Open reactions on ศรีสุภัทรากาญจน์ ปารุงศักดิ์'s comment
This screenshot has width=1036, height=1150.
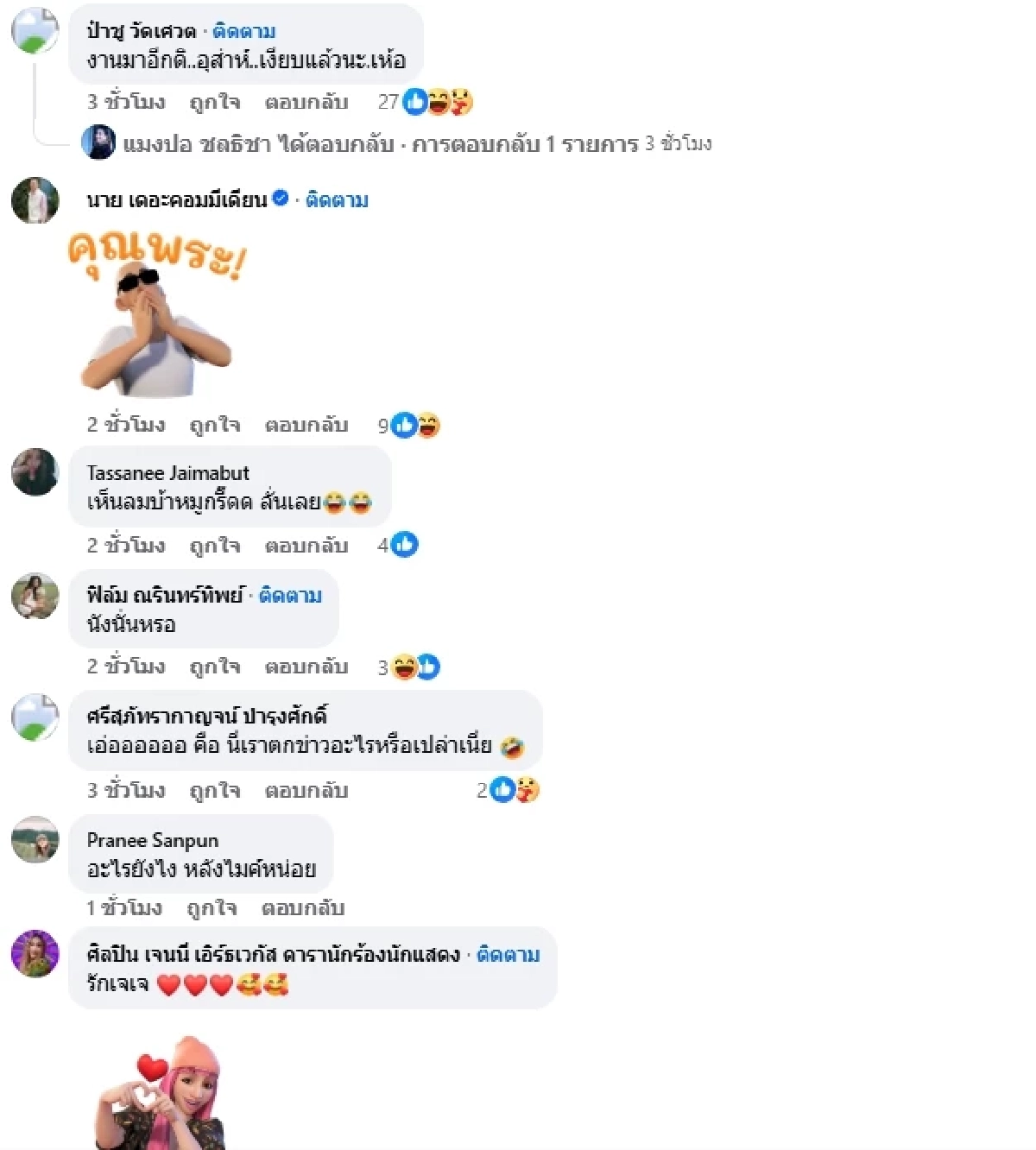(x=509, y=789)
